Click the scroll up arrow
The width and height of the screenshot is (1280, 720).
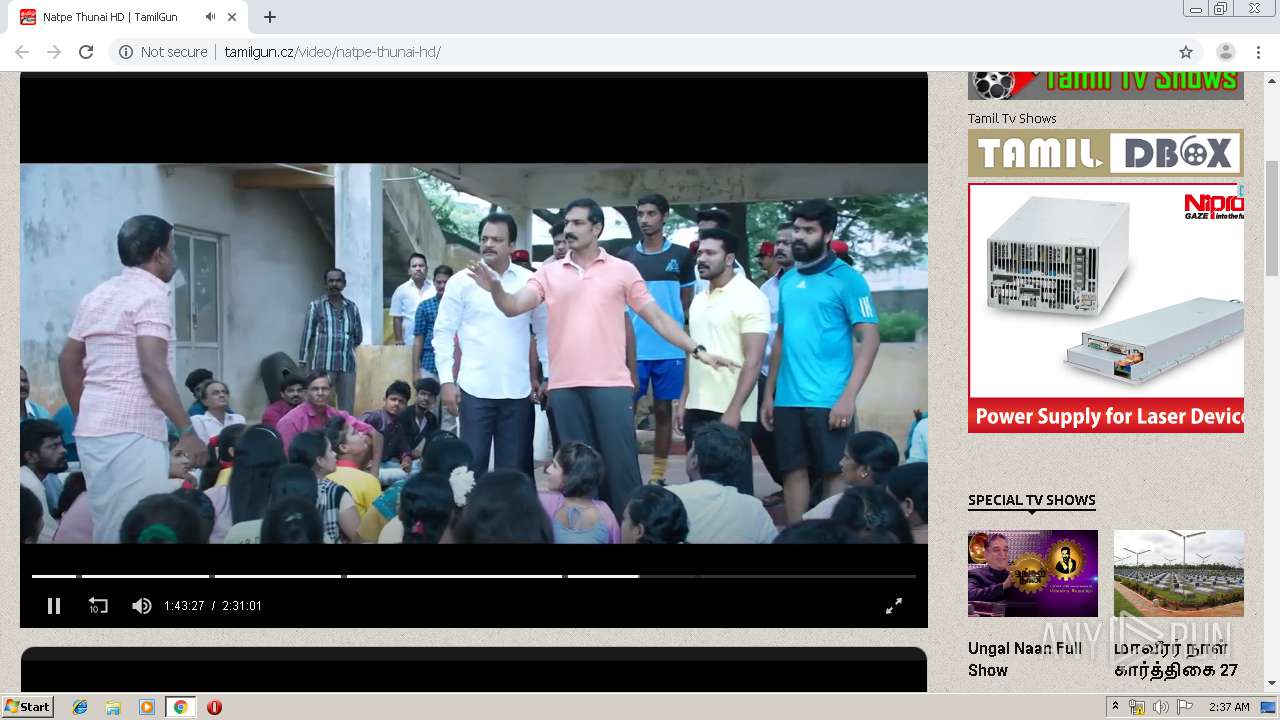(1272, 80)
